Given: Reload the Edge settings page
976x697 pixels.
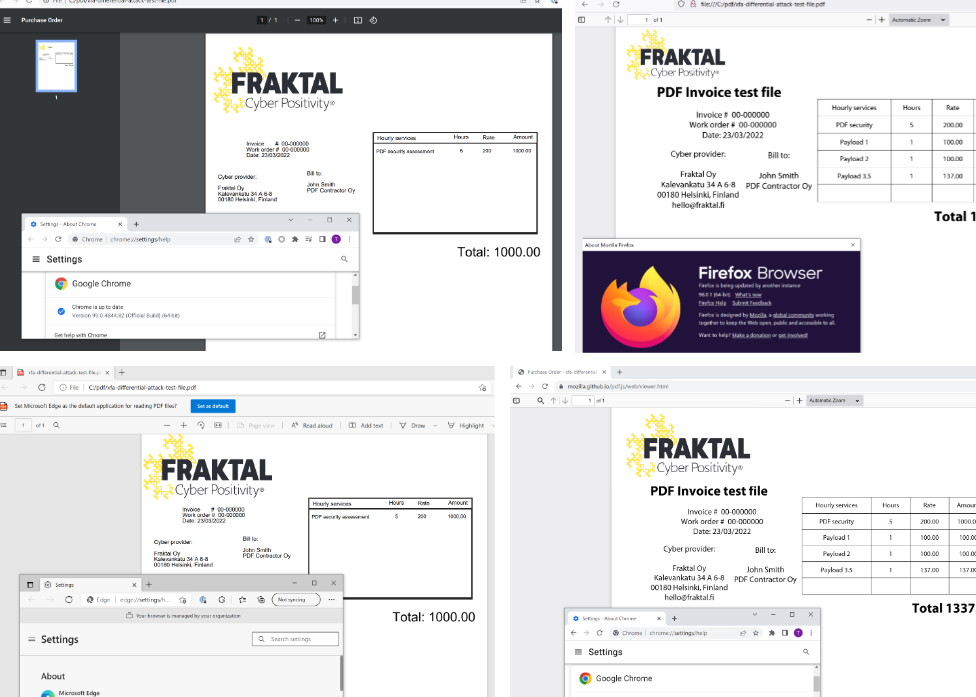Looking at the screenshot, I should coord(69,600).
